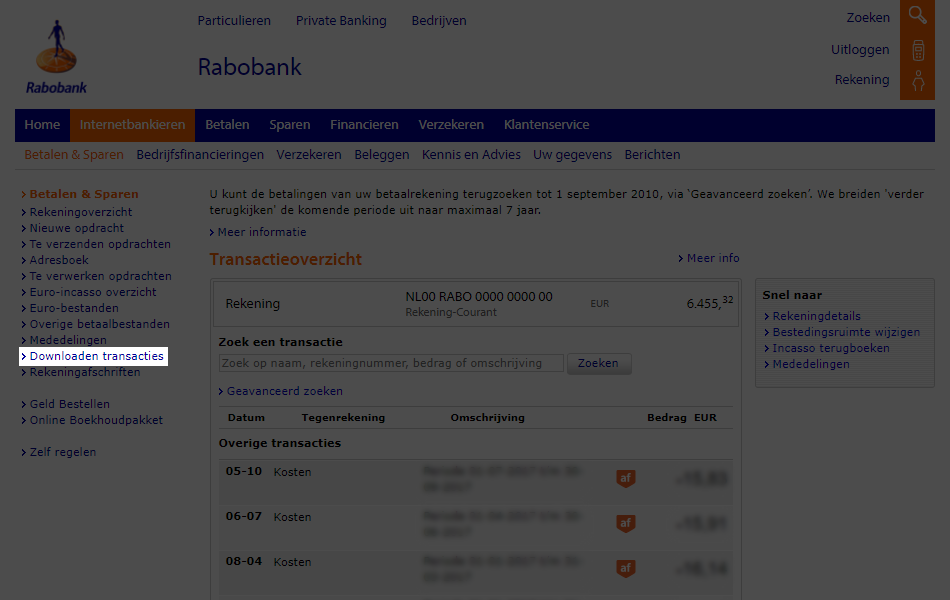Screen dimensions: 950x600
Task: Open Uw gegevens submenu
Action: coord(573,155)
